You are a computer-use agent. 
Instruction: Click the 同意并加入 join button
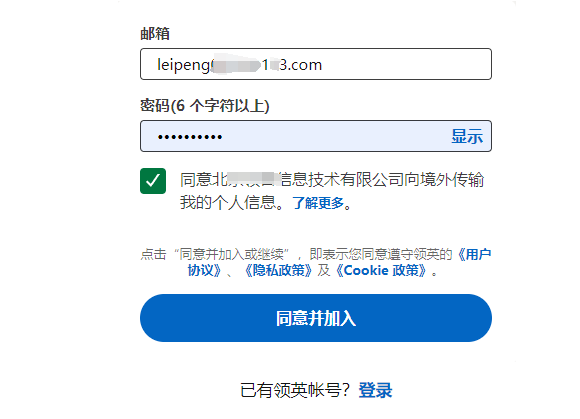click(x=316, y=318)
